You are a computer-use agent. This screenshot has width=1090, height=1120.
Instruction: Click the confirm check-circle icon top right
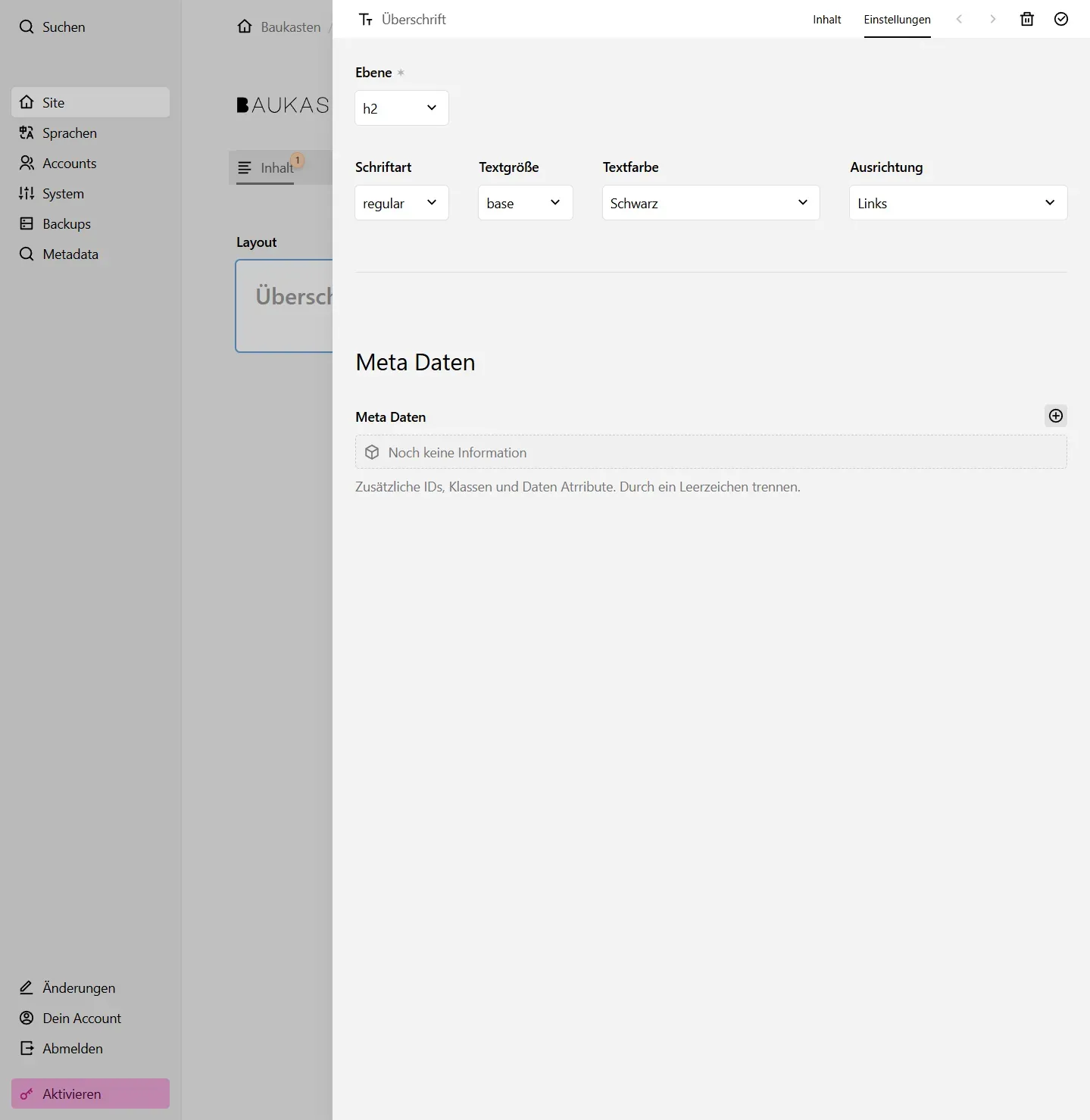pos(1060,19)
